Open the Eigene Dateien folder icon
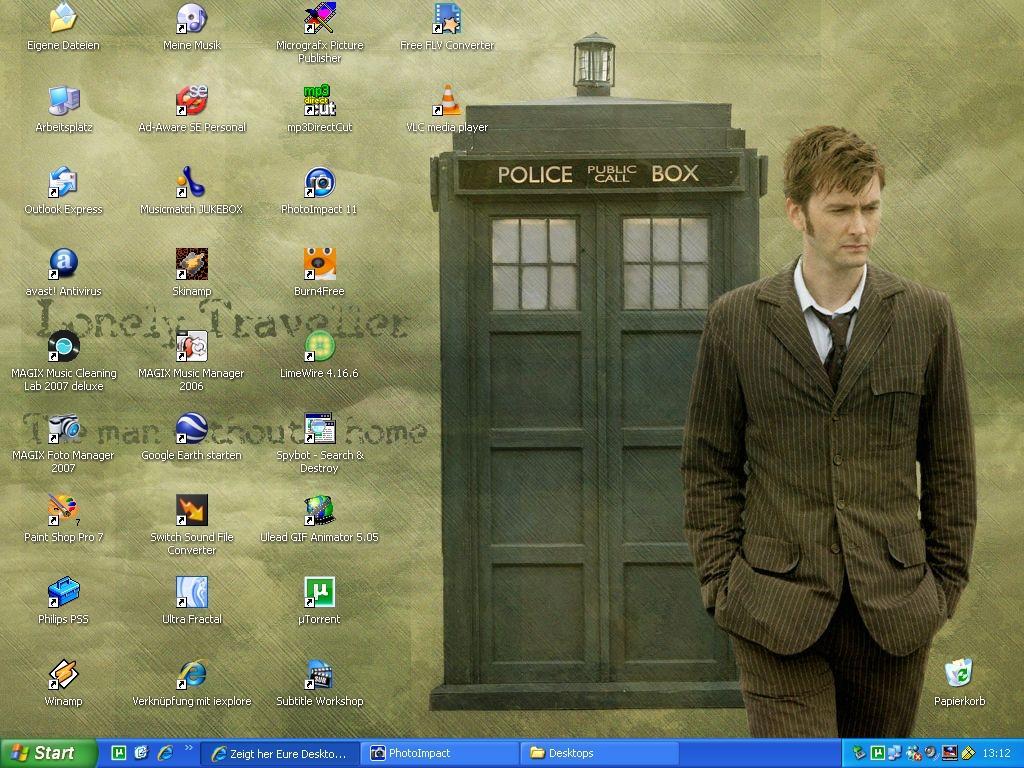Image resolution: width=1024 pixels, height=768 pixels. [x=63, y=18]
